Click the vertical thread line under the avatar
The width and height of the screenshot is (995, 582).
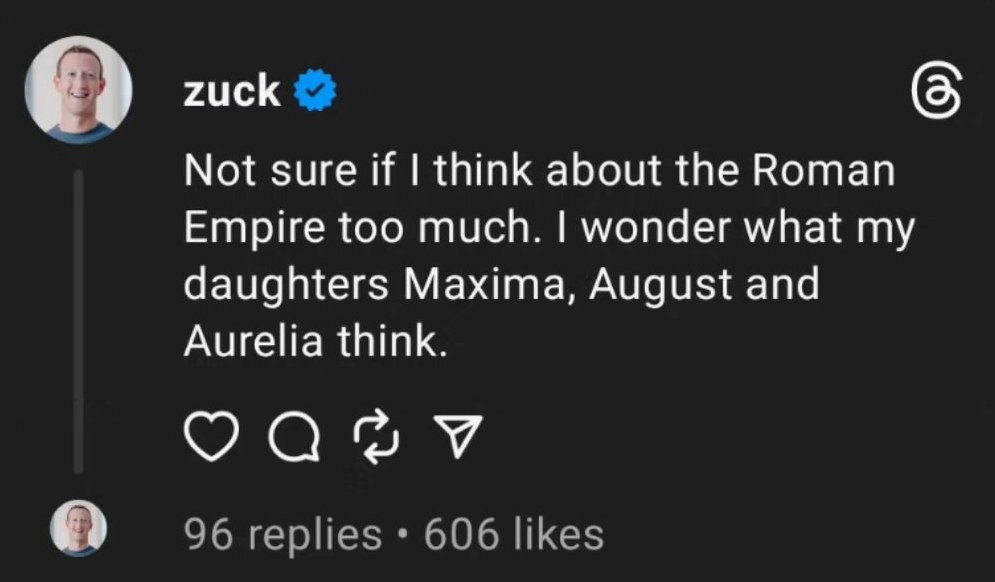(79, 320)
